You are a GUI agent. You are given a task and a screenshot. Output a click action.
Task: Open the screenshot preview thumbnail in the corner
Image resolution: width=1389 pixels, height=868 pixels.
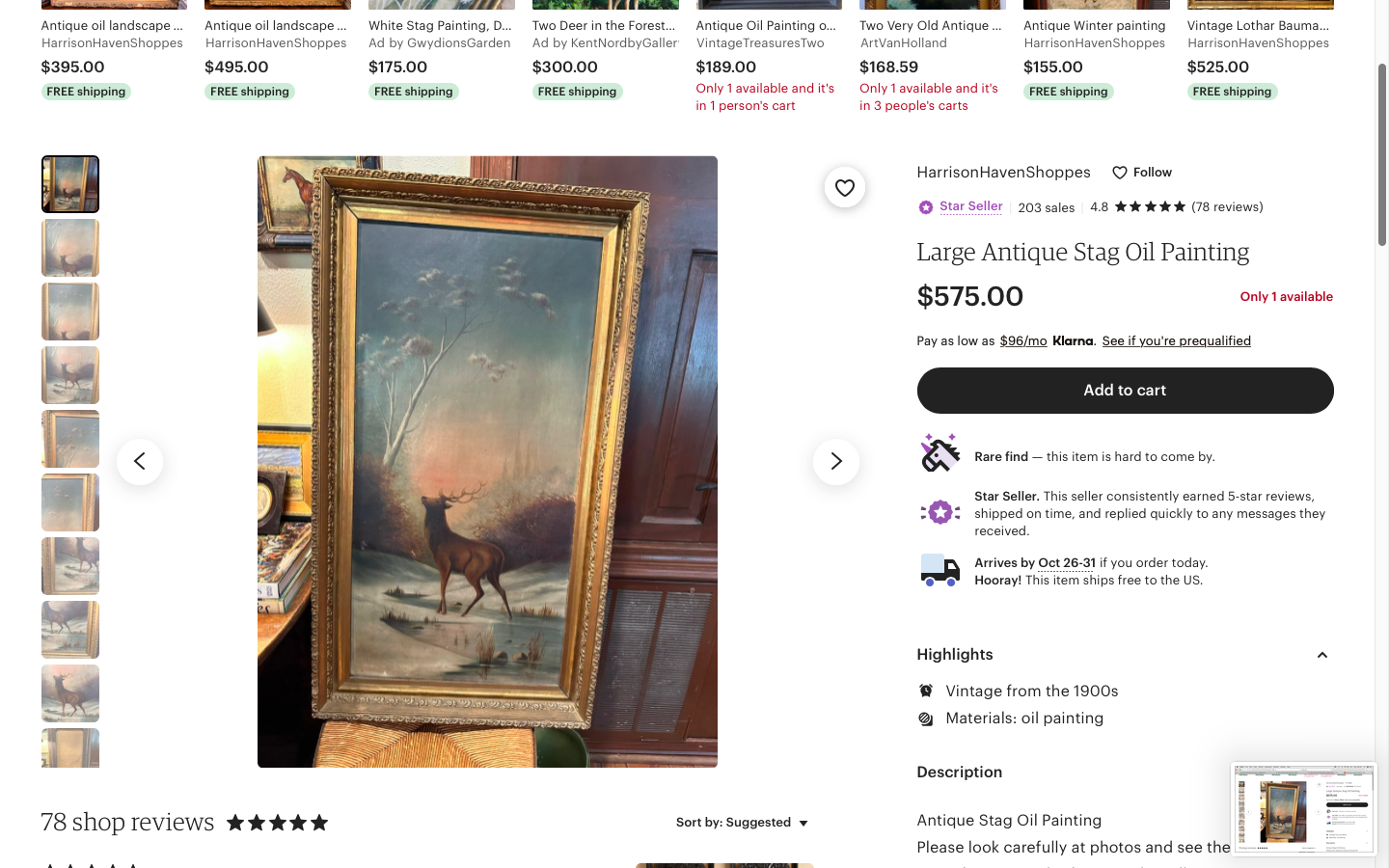click(1303, 809)
